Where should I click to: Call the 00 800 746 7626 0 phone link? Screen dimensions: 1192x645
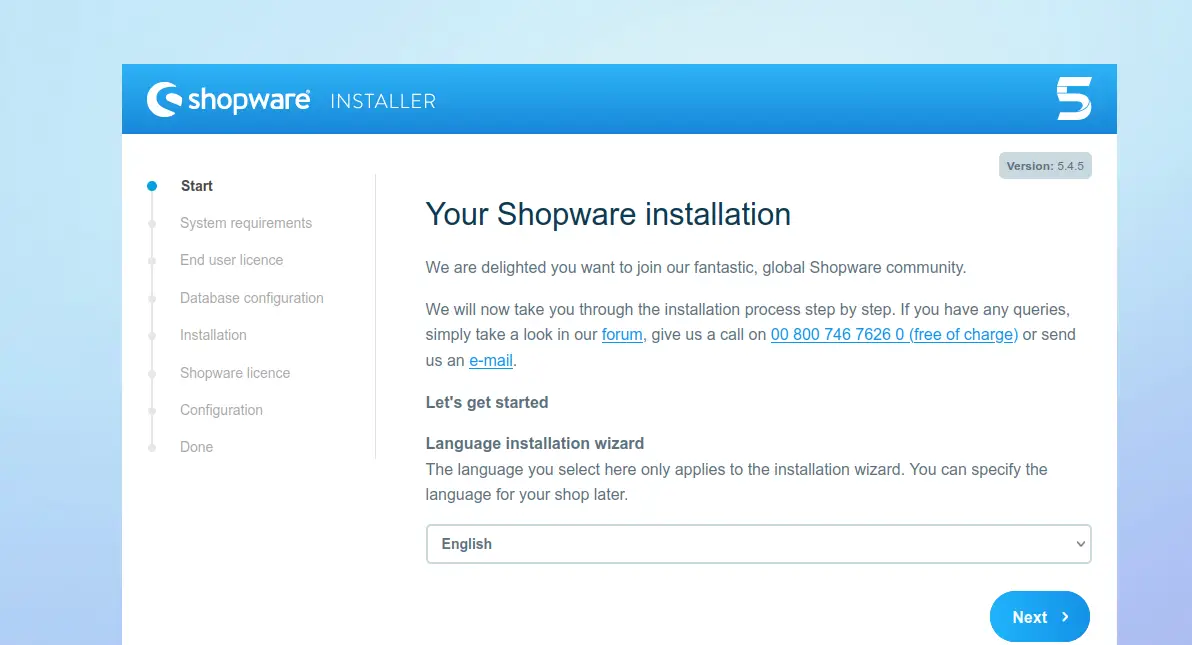pos(894,335)
